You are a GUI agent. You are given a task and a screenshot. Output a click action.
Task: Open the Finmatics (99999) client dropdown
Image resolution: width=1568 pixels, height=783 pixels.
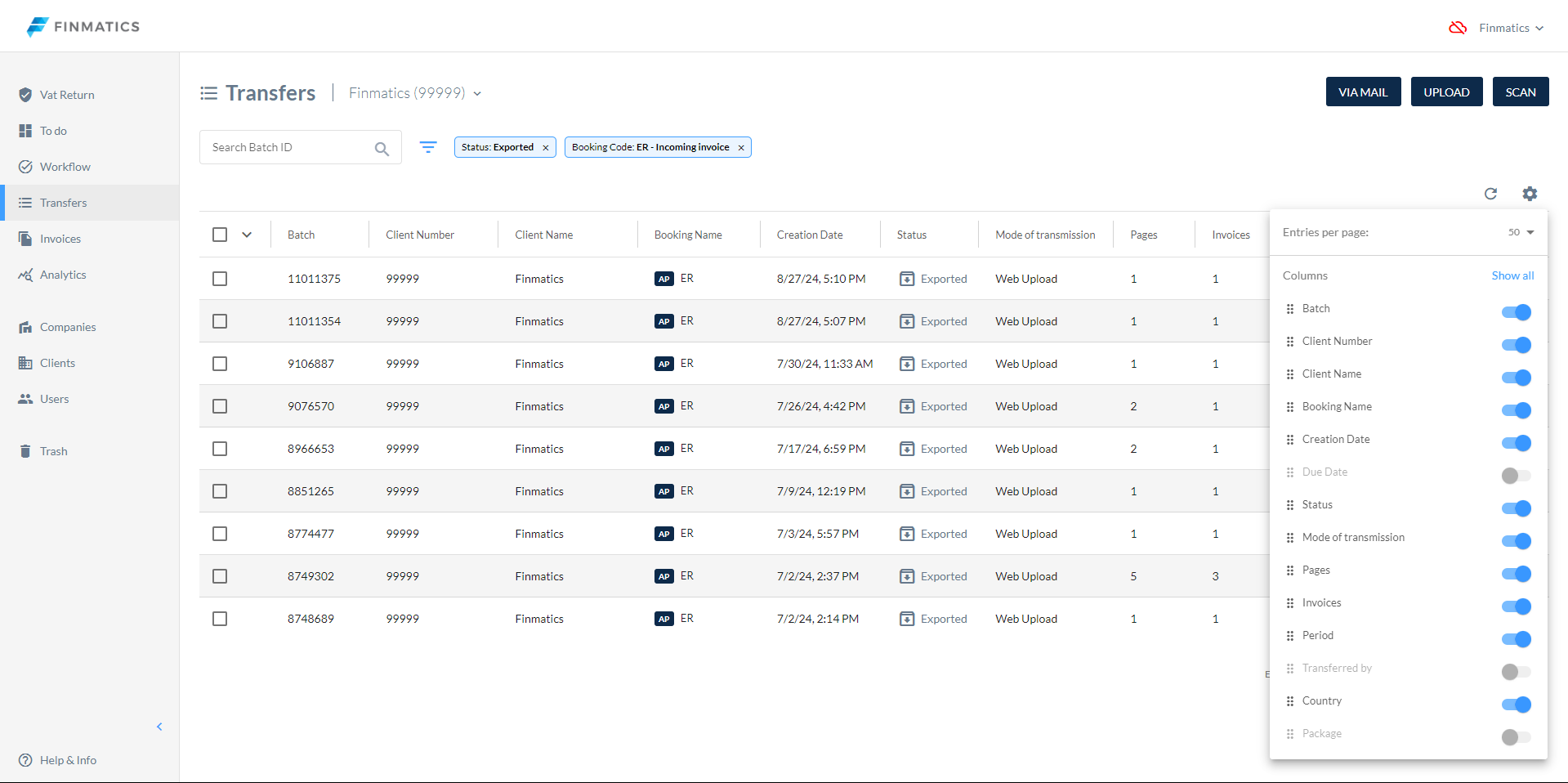[415, 93]
